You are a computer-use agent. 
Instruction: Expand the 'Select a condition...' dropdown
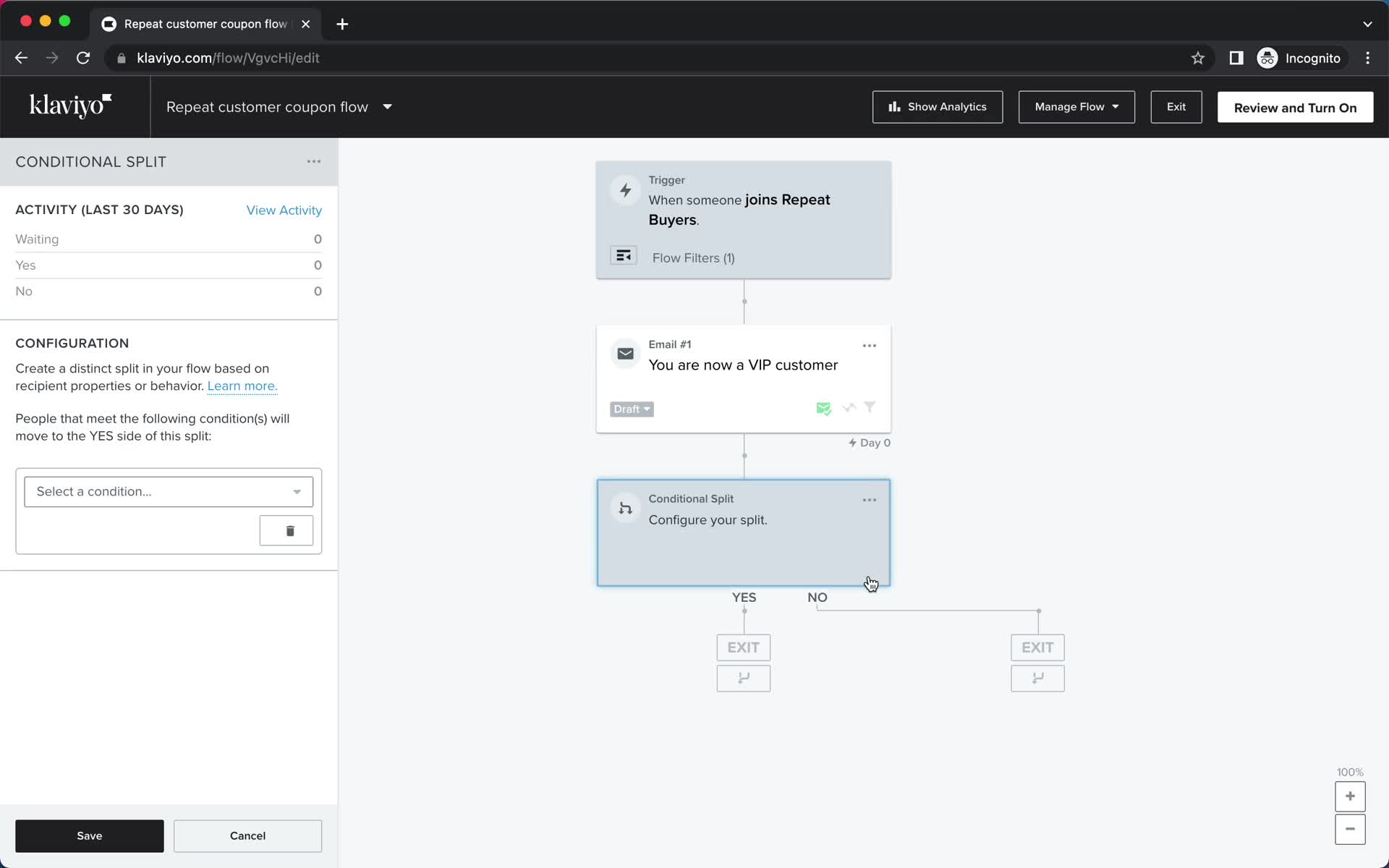pyautogui.click(x=168, y=491)
